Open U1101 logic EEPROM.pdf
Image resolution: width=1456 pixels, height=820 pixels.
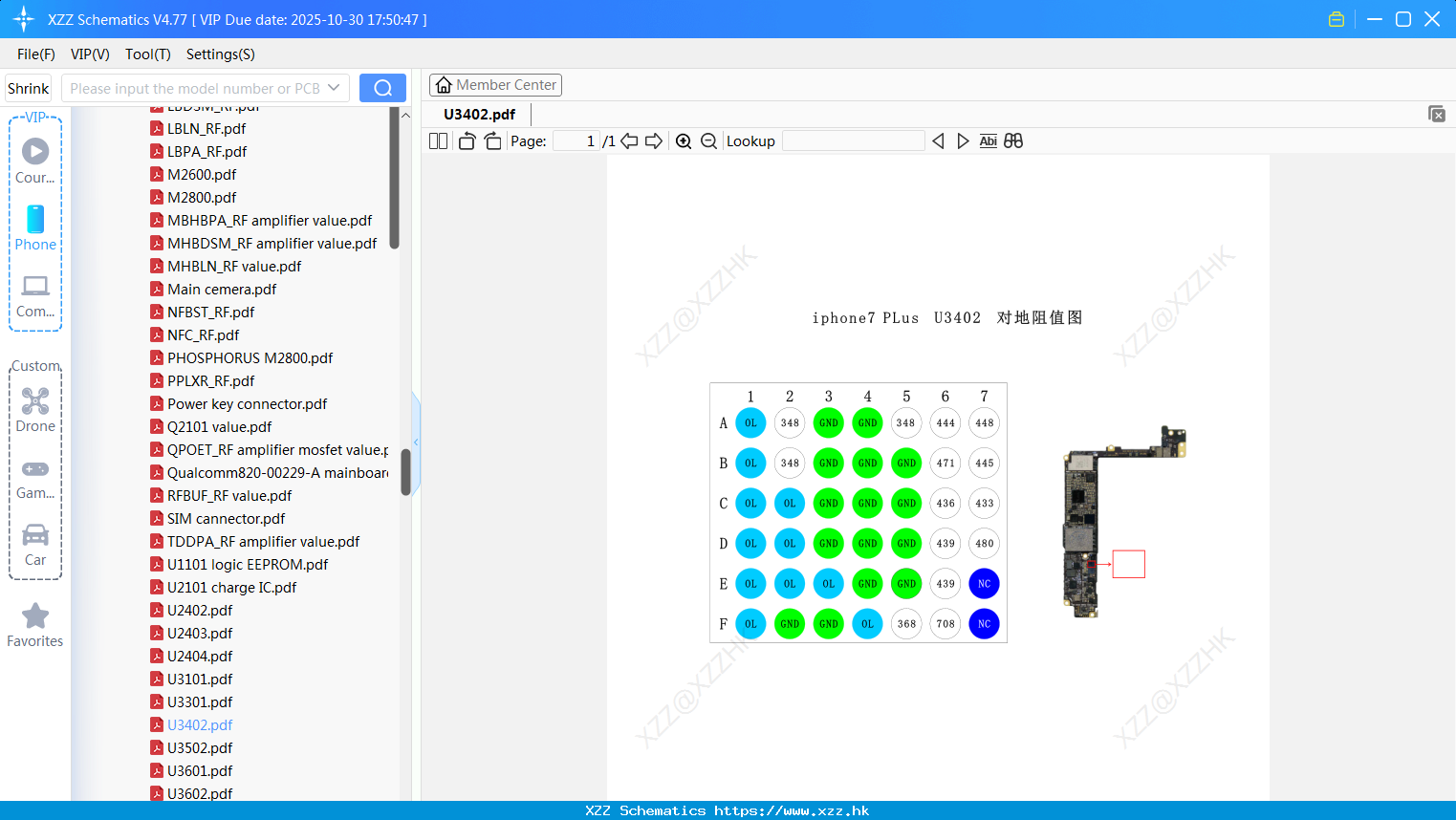(239, 564)
